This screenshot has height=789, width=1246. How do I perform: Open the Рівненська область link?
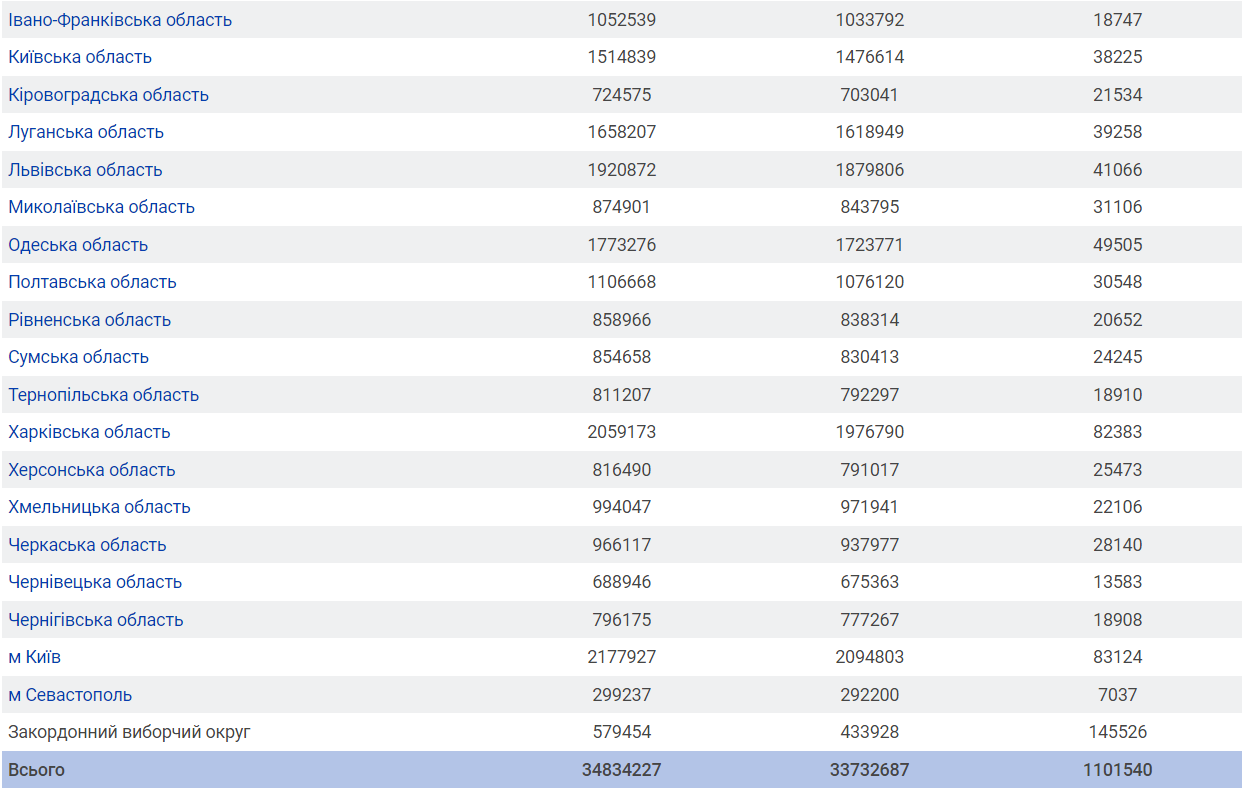point(89,320)
